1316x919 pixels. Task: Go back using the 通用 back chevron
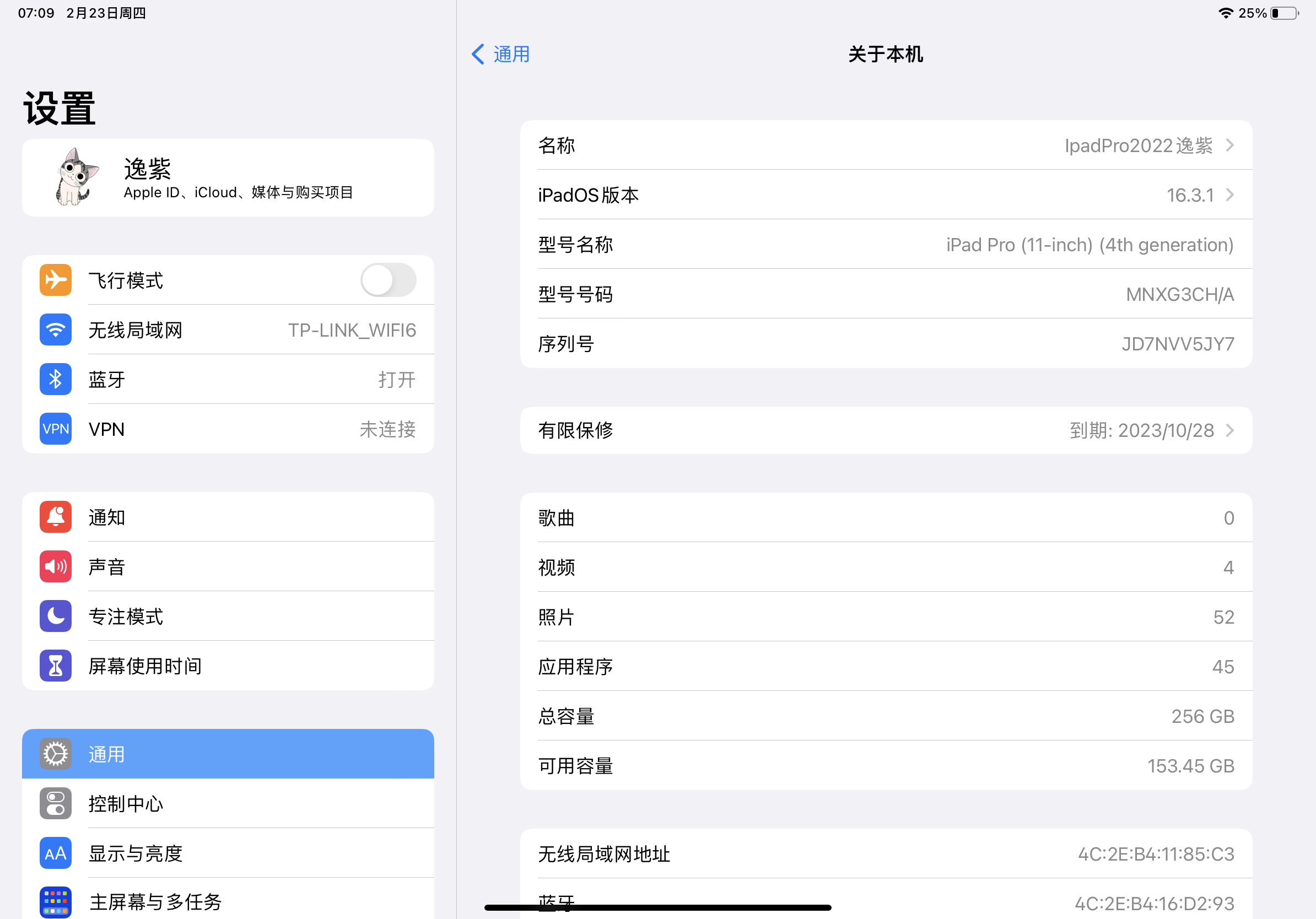coord(478,55)
